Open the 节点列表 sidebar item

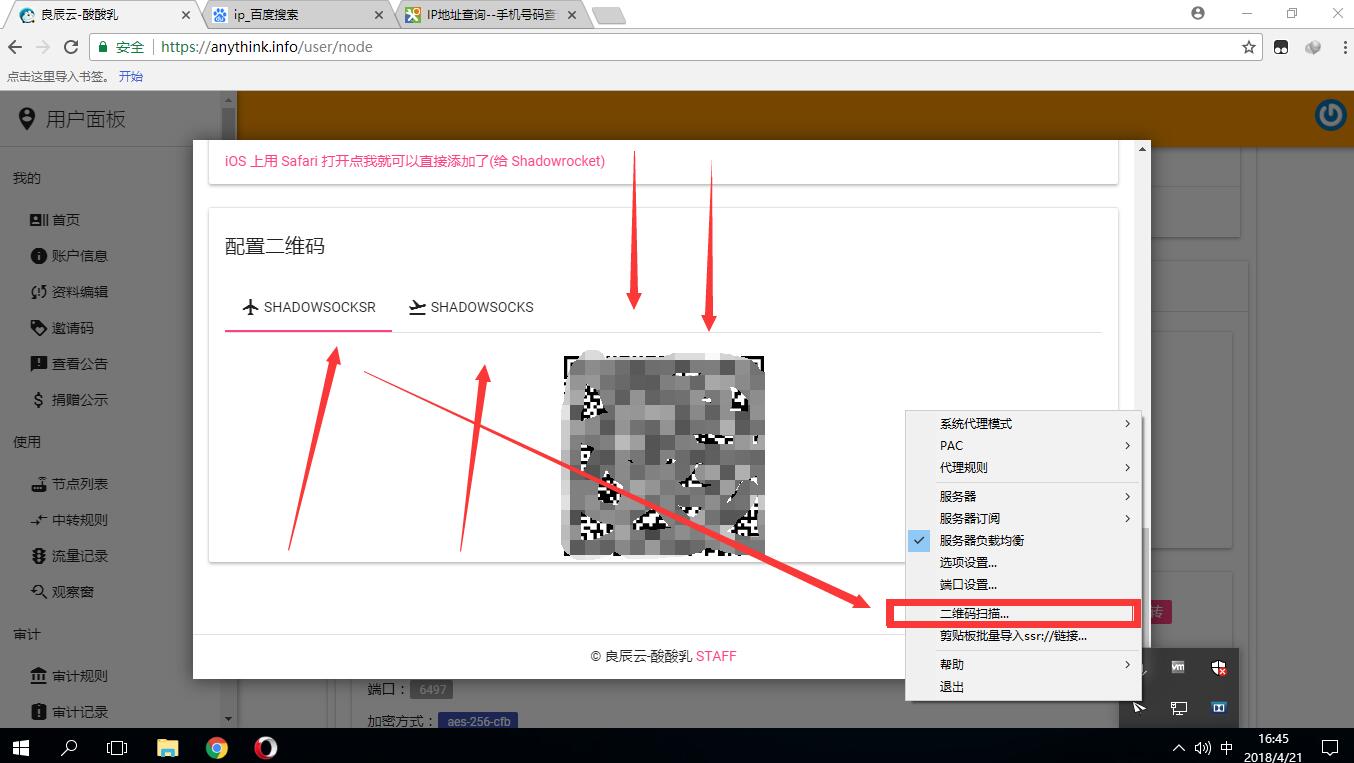(x=79, y=484)
